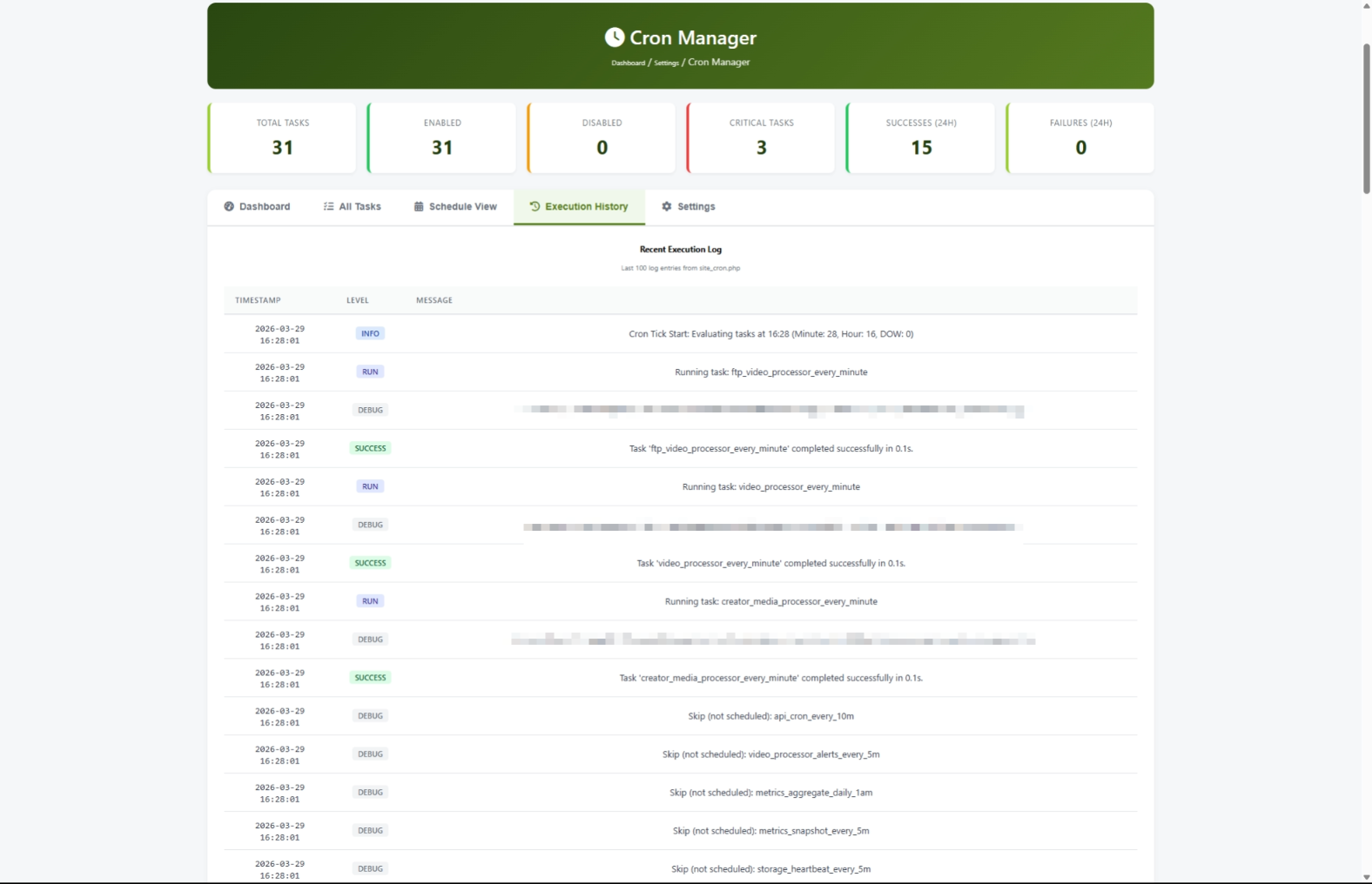Click the calendar icon on Schedule View
This screenshot has width=1372, height=884.
[419, 207]
